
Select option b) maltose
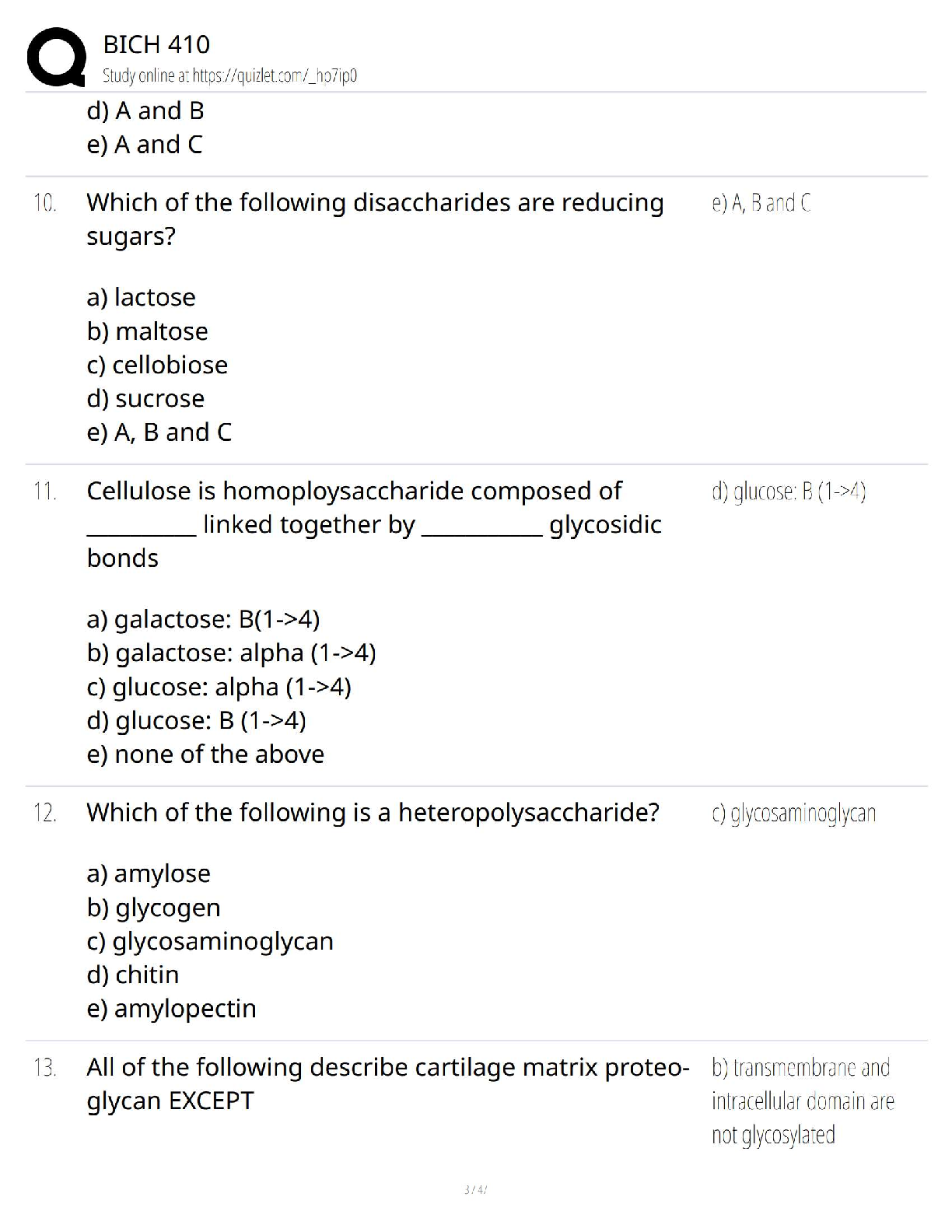point(148,331)
